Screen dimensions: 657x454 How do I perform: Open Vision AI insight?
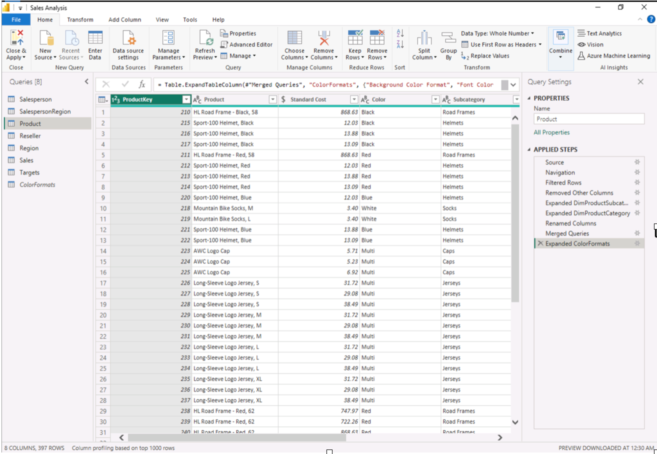point(590,44)
